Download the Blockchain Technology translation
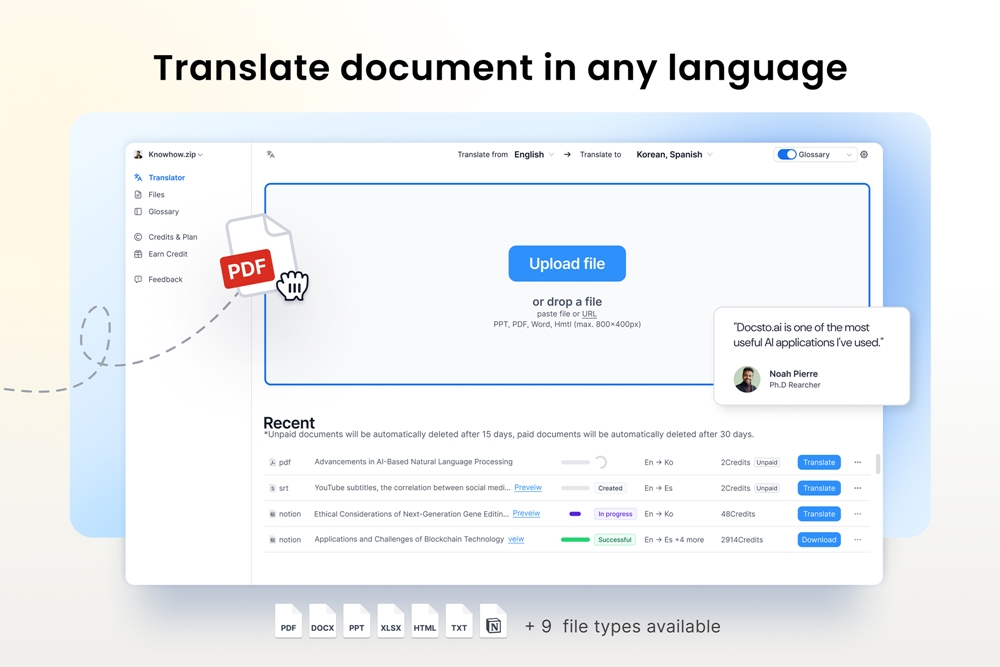Viewport: 1000px width, 667px height. tap(818, 540)
